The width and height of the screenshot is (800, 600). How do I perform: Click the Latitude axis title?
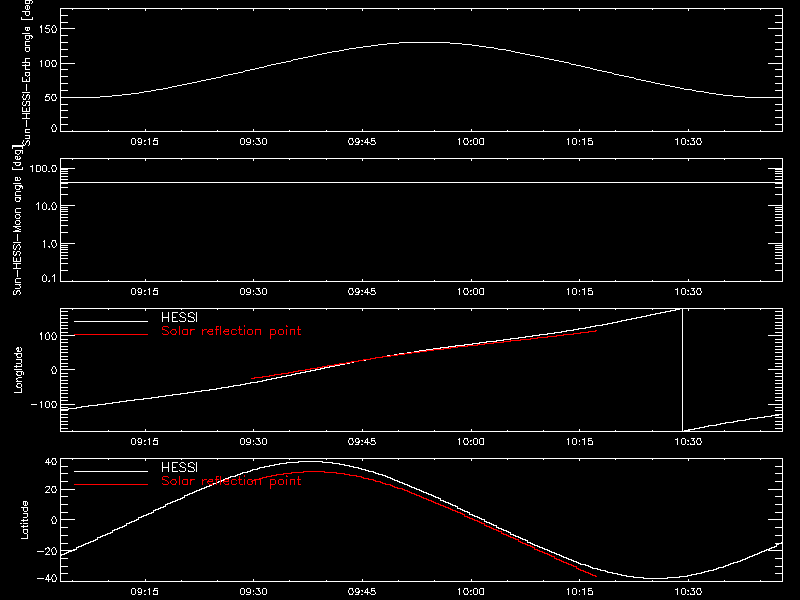pyautogui.click(x=24, y=520)
